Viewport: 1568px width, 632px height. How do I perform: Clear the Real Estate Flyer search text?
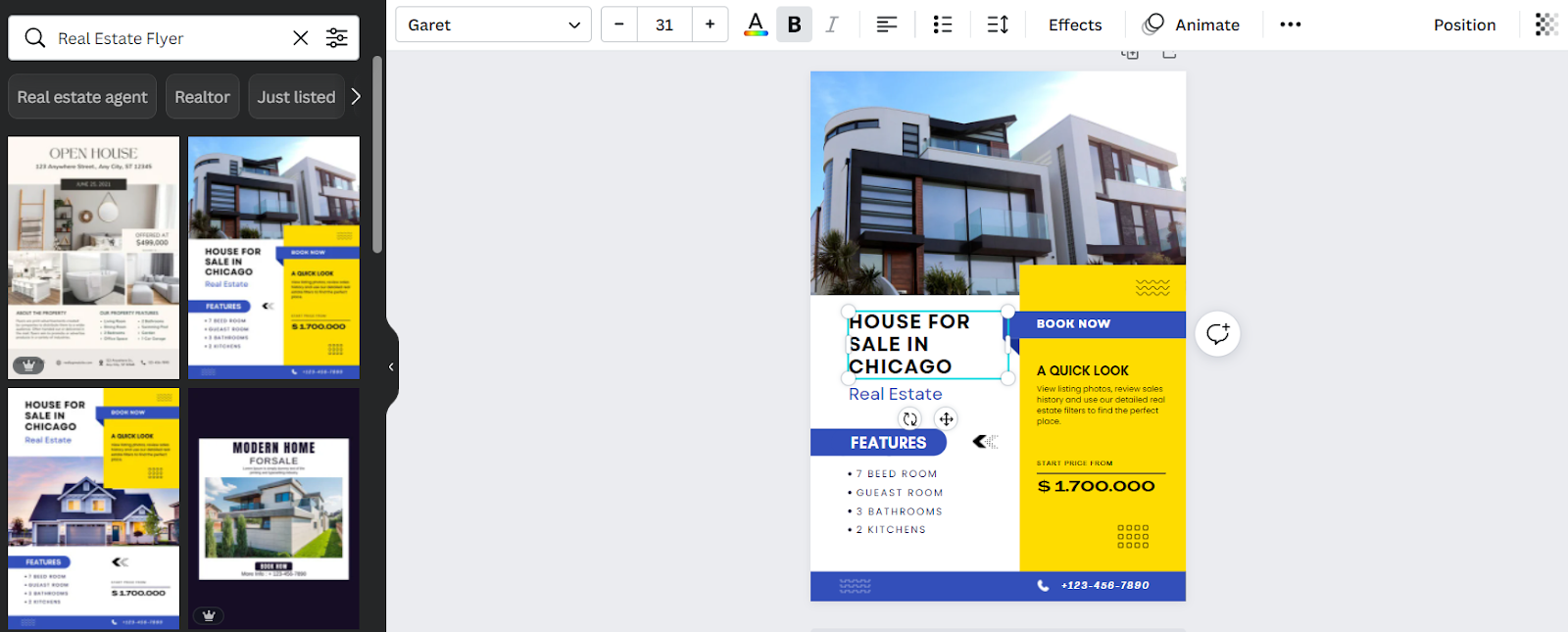click(x=301, y=38)
